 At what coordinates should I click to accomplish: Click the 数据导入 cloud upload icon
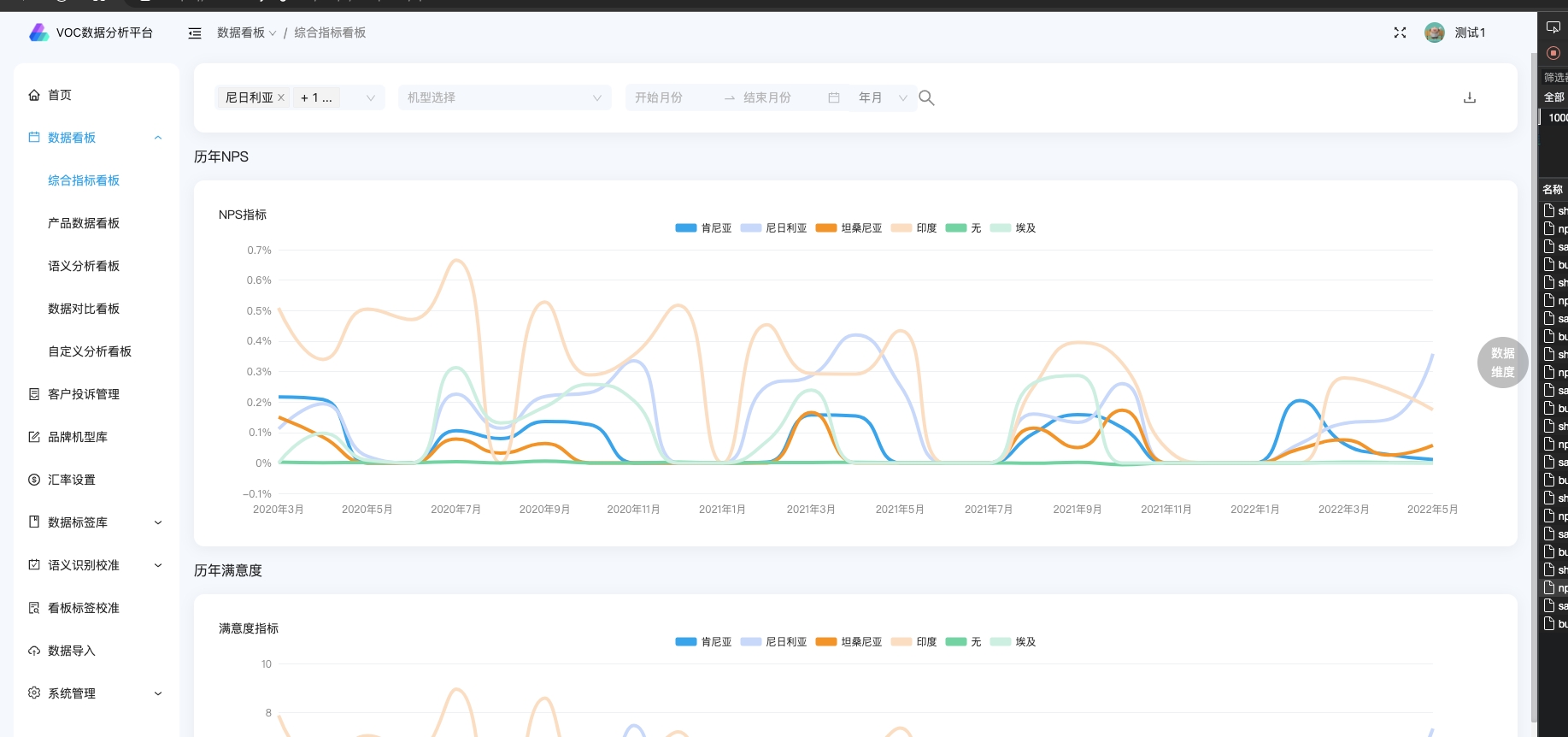coord(34,651)
